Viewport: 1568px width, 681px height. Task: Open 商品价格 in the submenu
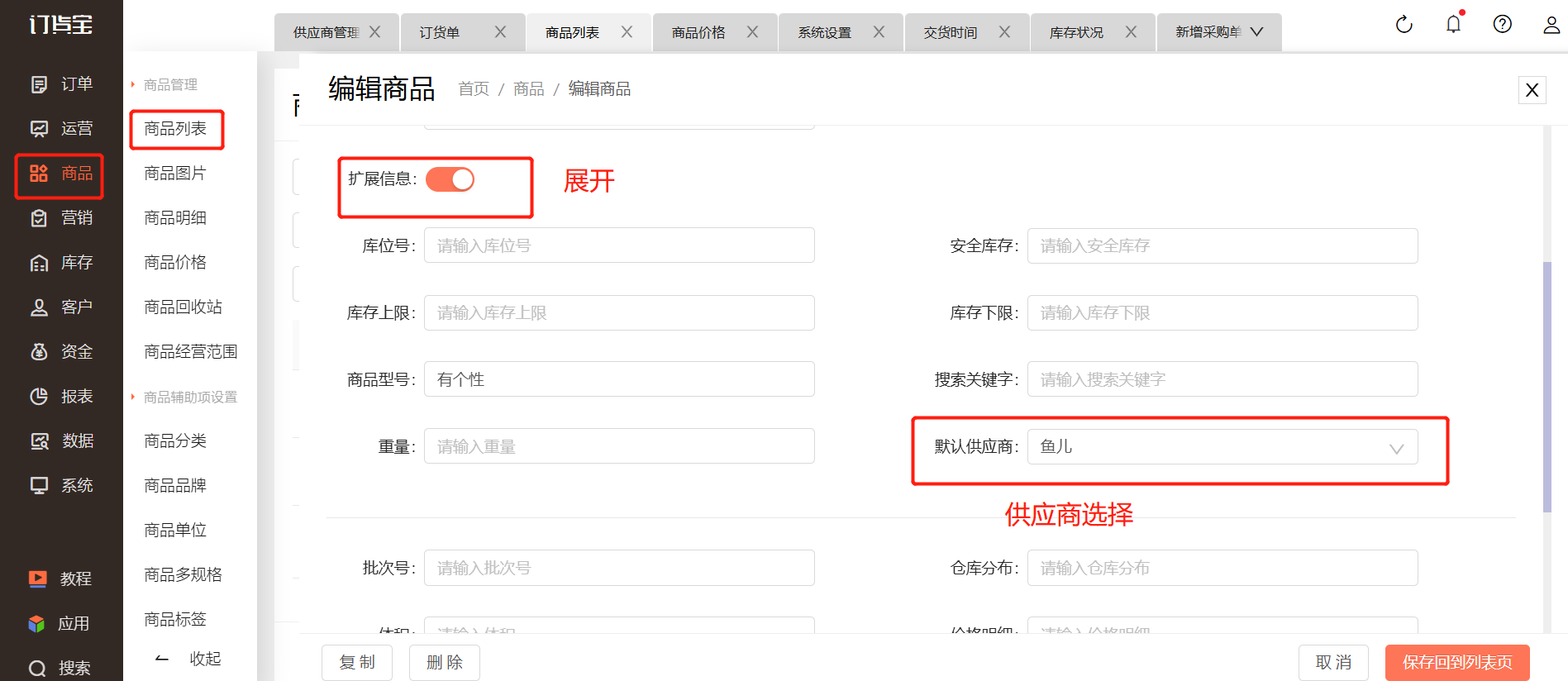coord(175,263)
